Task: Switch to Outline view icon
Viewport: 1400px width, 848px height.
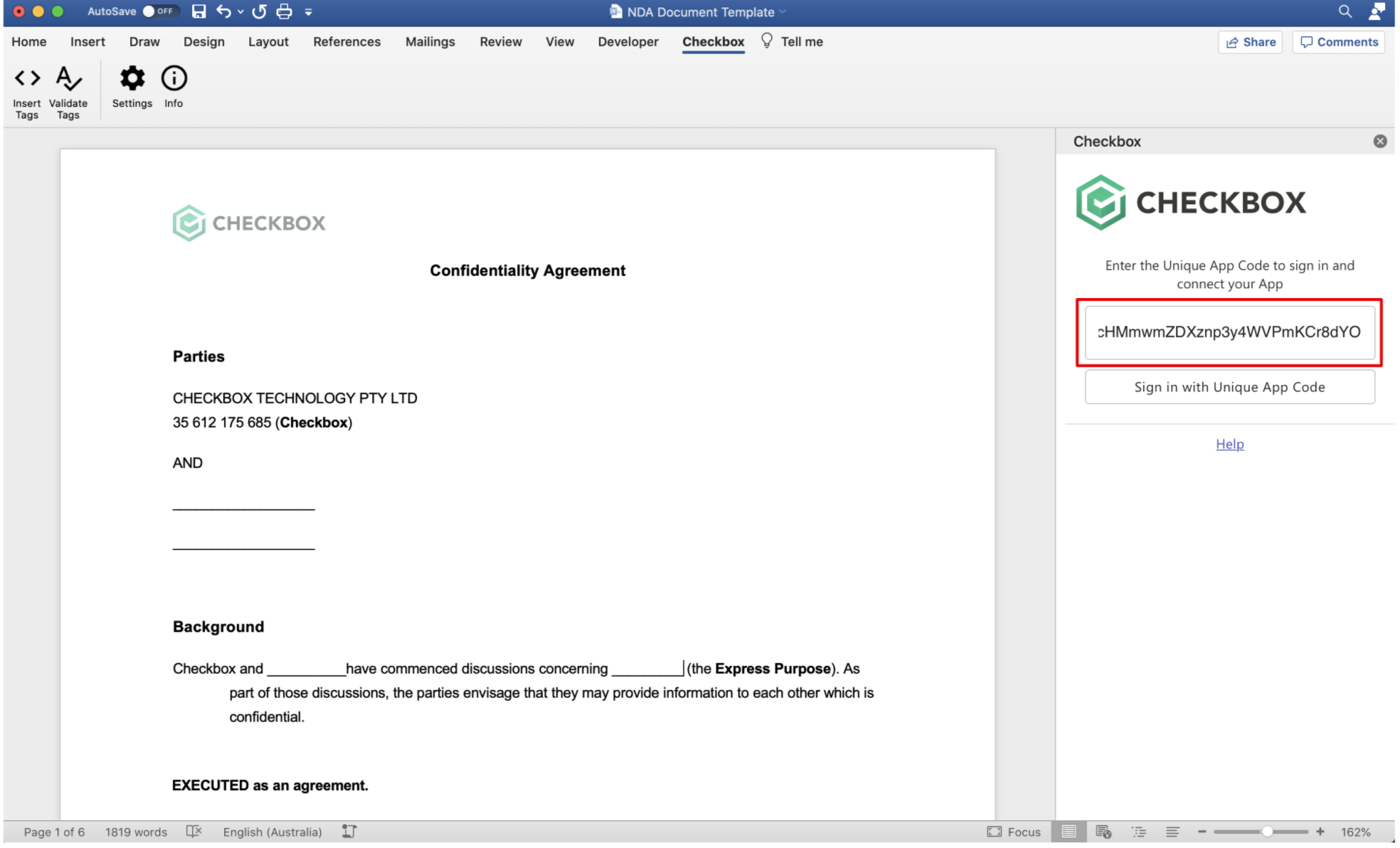Action: coord(1139,832)
